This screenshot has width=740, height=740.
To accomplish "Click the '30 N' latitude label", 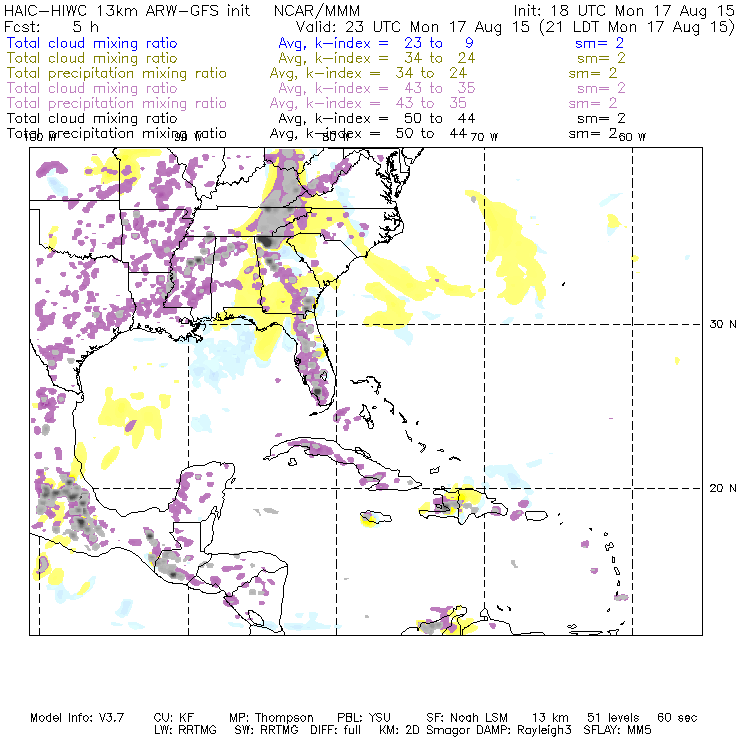I will pos(723,324).
